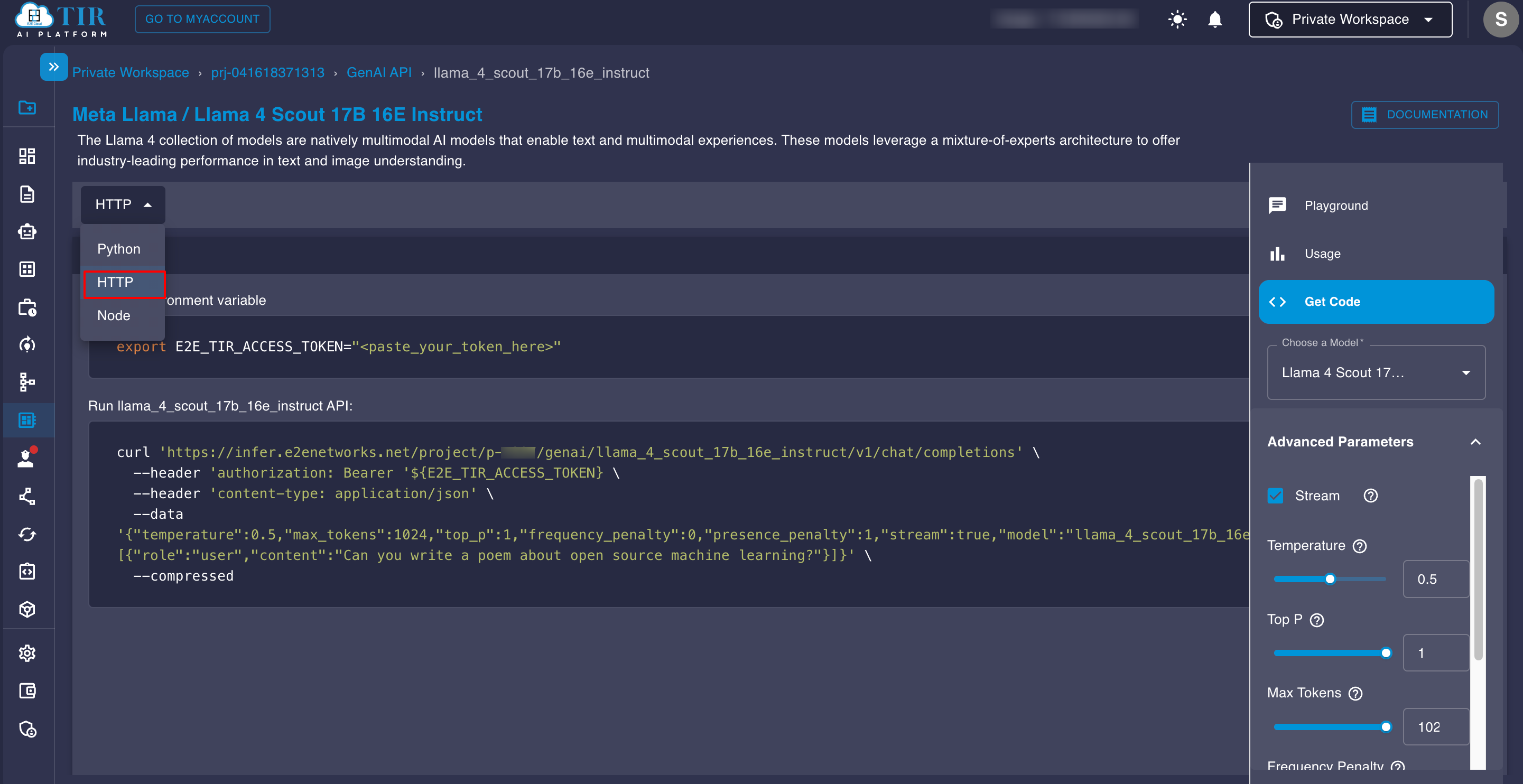Screen dimensions: 1523x784
Task: Select the Get Code tab
Action: [x=1376, y=302]
